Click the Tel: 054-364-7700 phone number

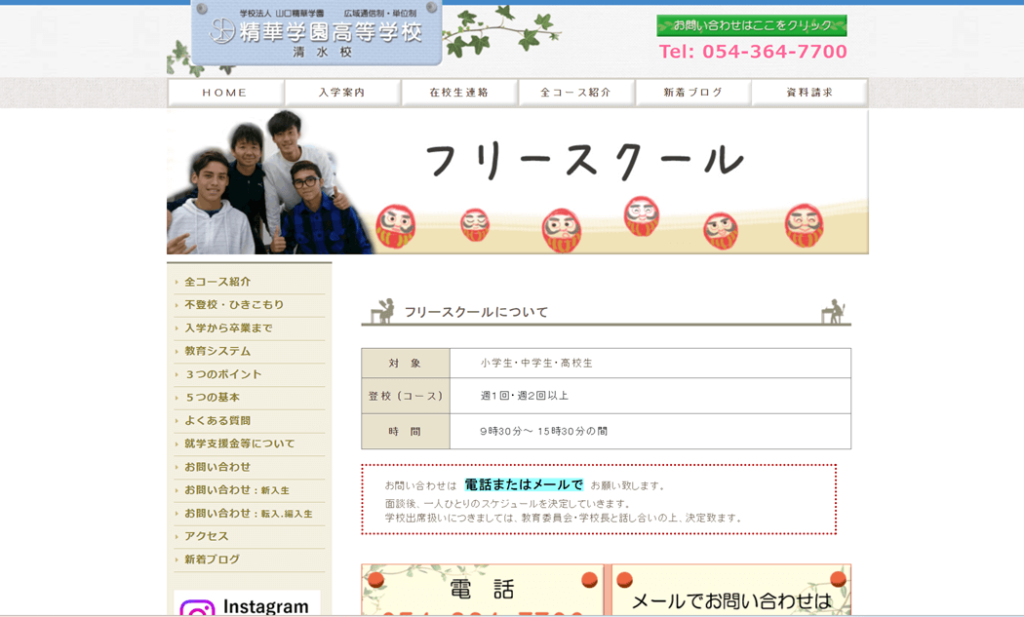(752, 52)
